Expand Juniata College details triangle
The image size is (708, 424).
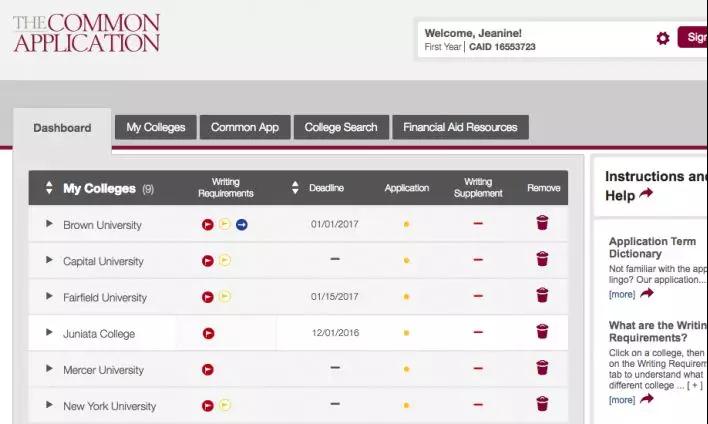[x=49, y=333]
